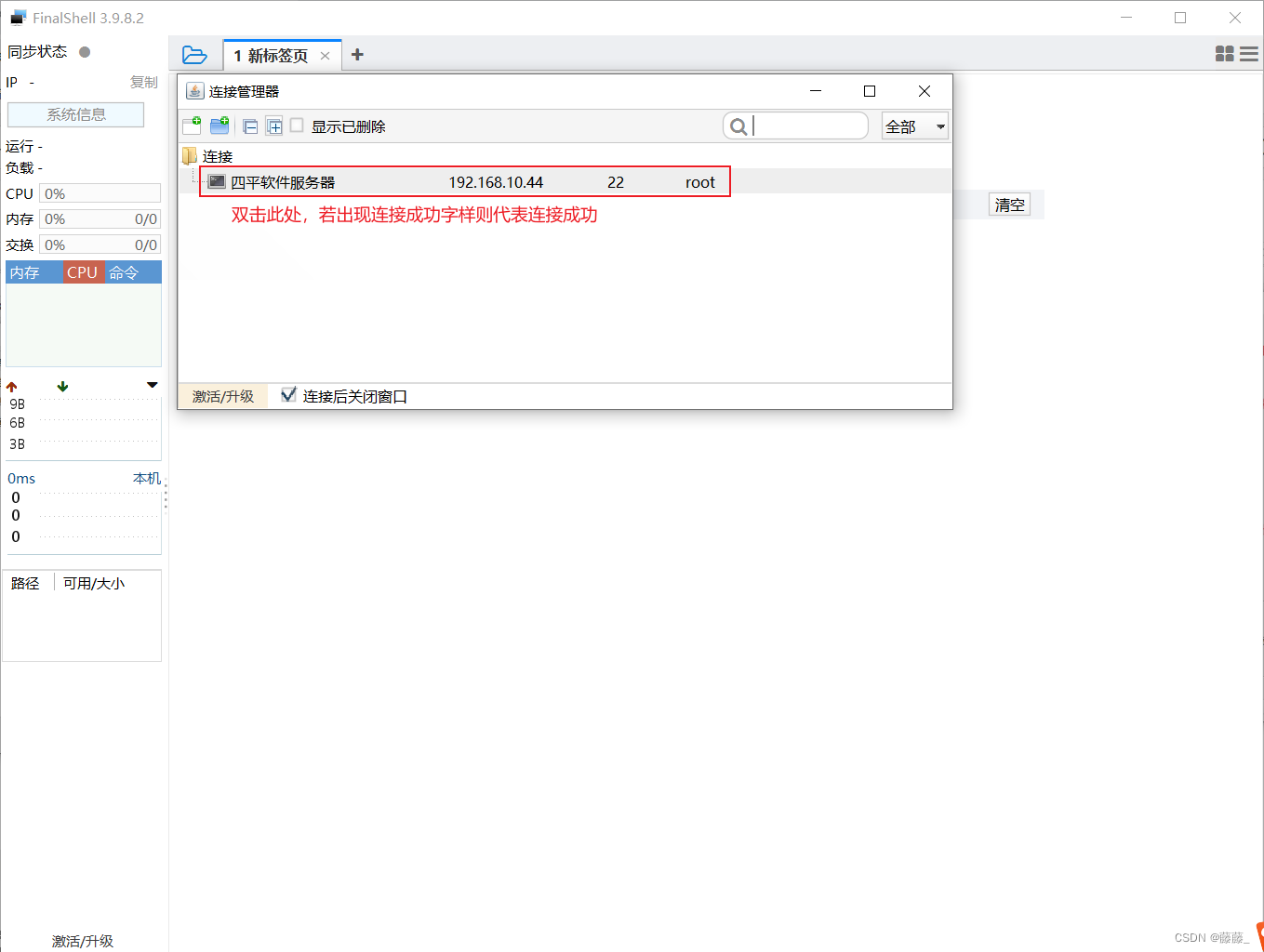Click the 同步状态 indicator dot
1264x952 pixels.
pos(85,52)
